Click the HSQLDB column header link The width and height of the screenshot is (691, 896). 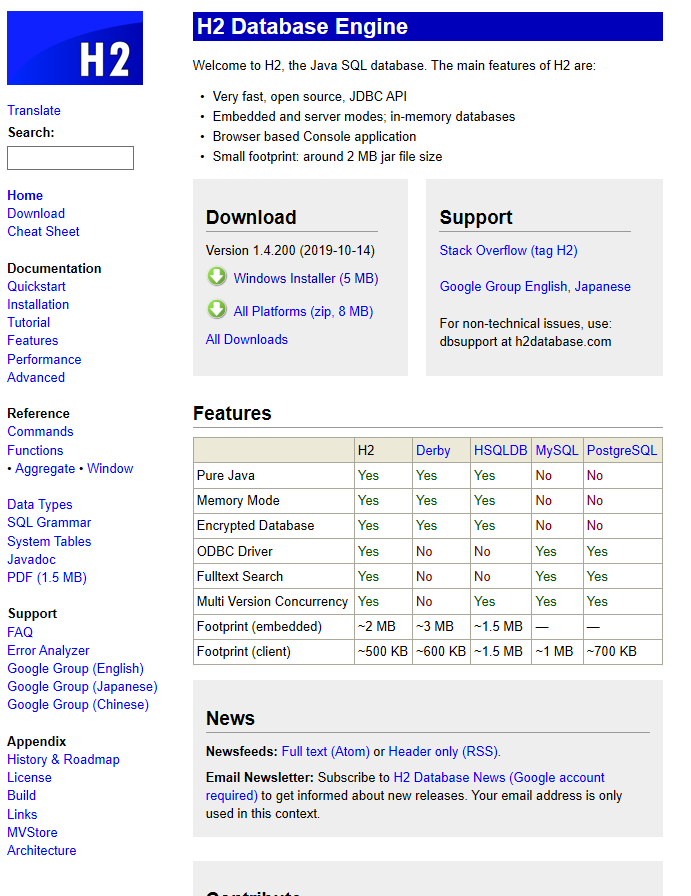pos(501,450)
